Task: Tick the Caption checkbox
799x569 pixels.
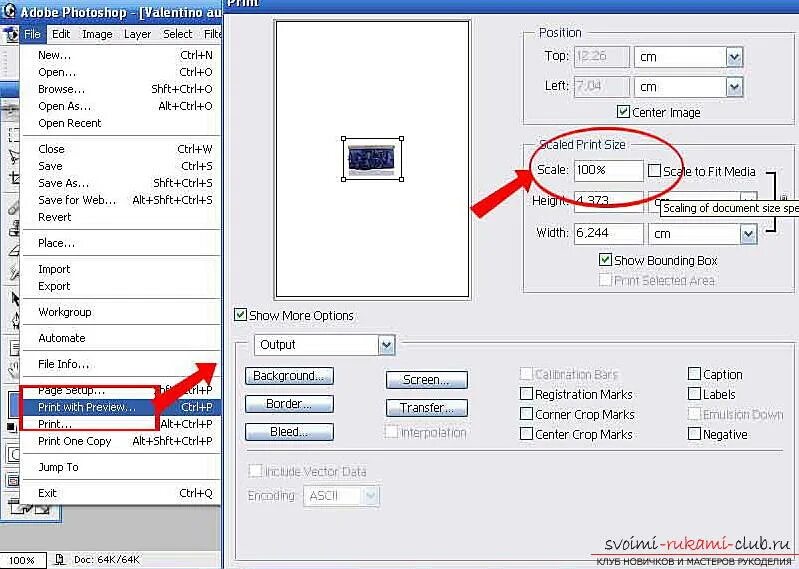Action: [694, 374]
